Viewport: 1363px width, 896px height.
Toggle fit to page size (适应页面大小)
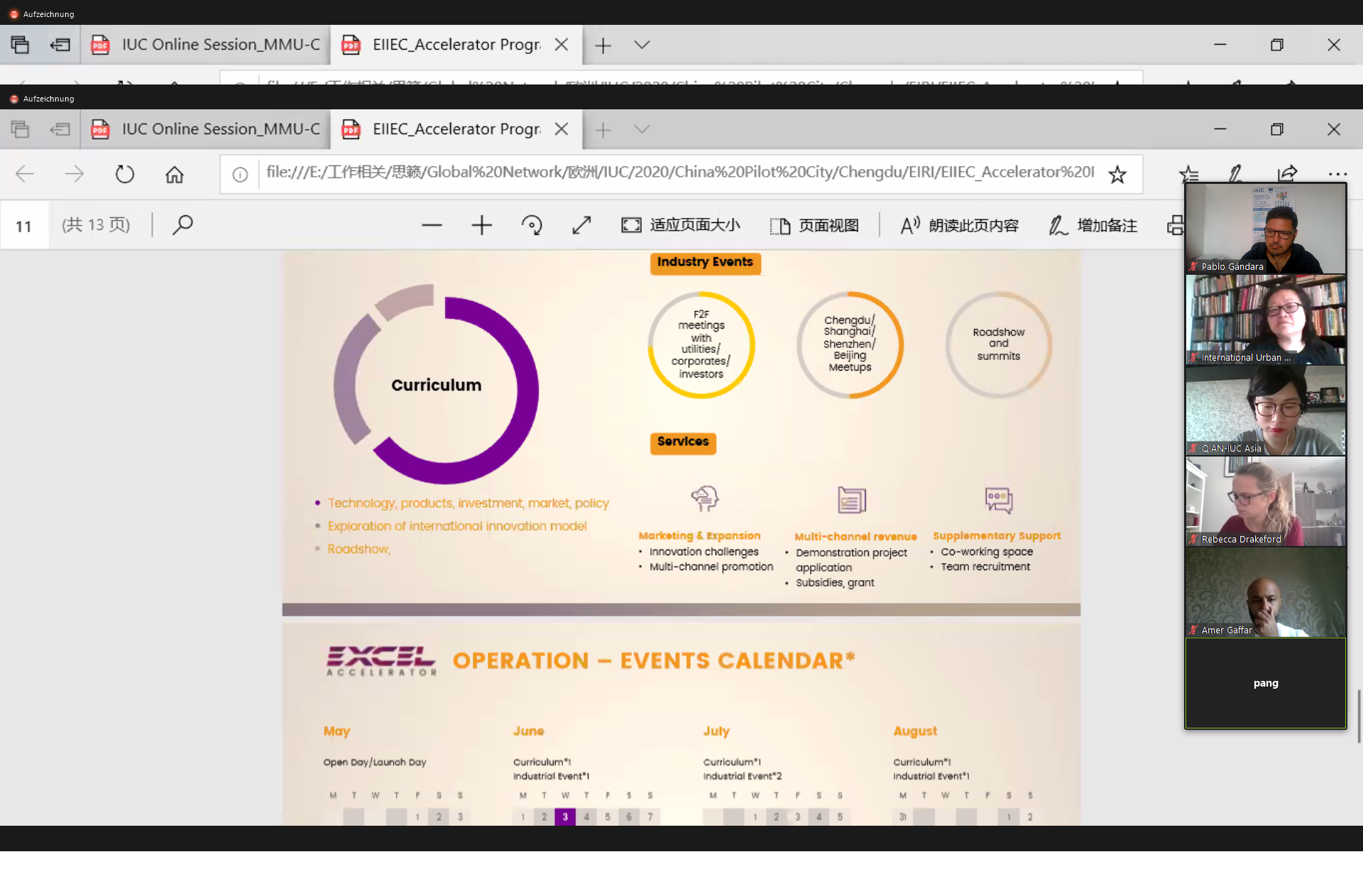point(681,226)
